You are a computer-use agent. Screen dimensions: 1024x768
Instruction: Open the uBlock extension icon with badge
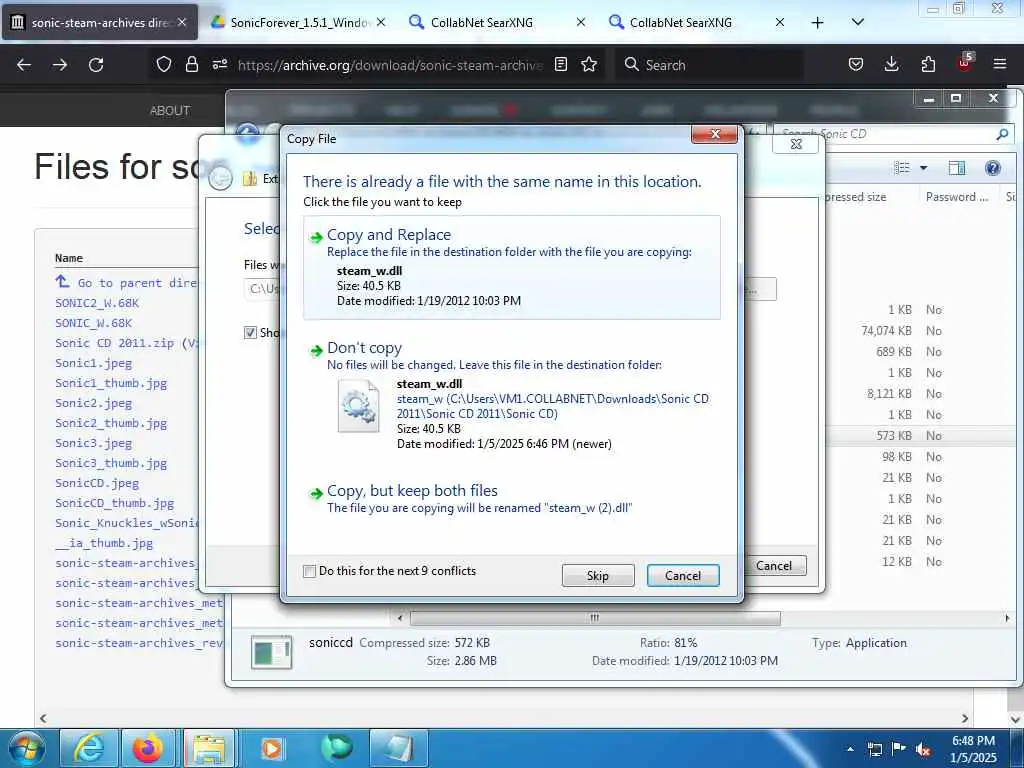965,63
